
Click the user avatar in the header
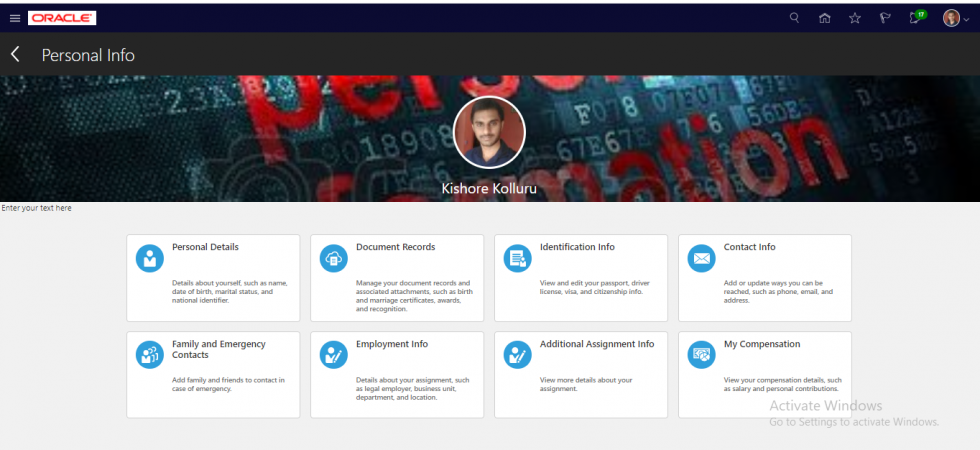click(951, 18)
